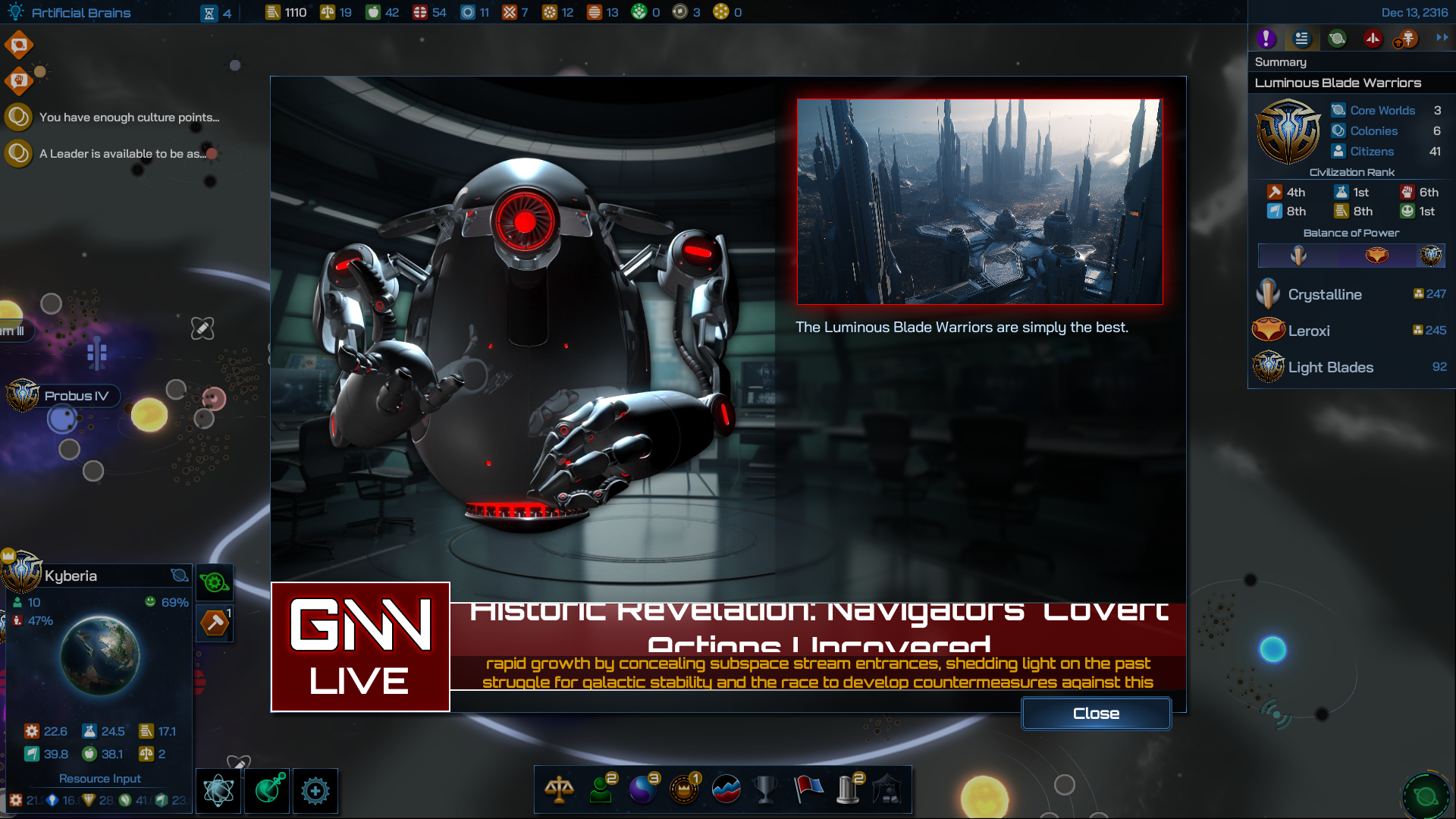Switch to the green planets tab

[1337, 39]
